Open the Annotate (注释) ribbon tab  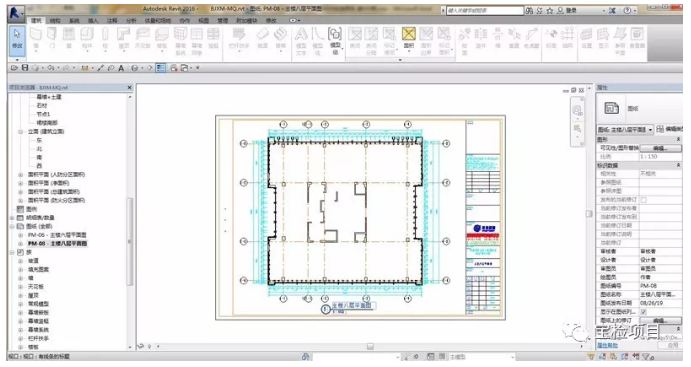(x=112, y=20)
